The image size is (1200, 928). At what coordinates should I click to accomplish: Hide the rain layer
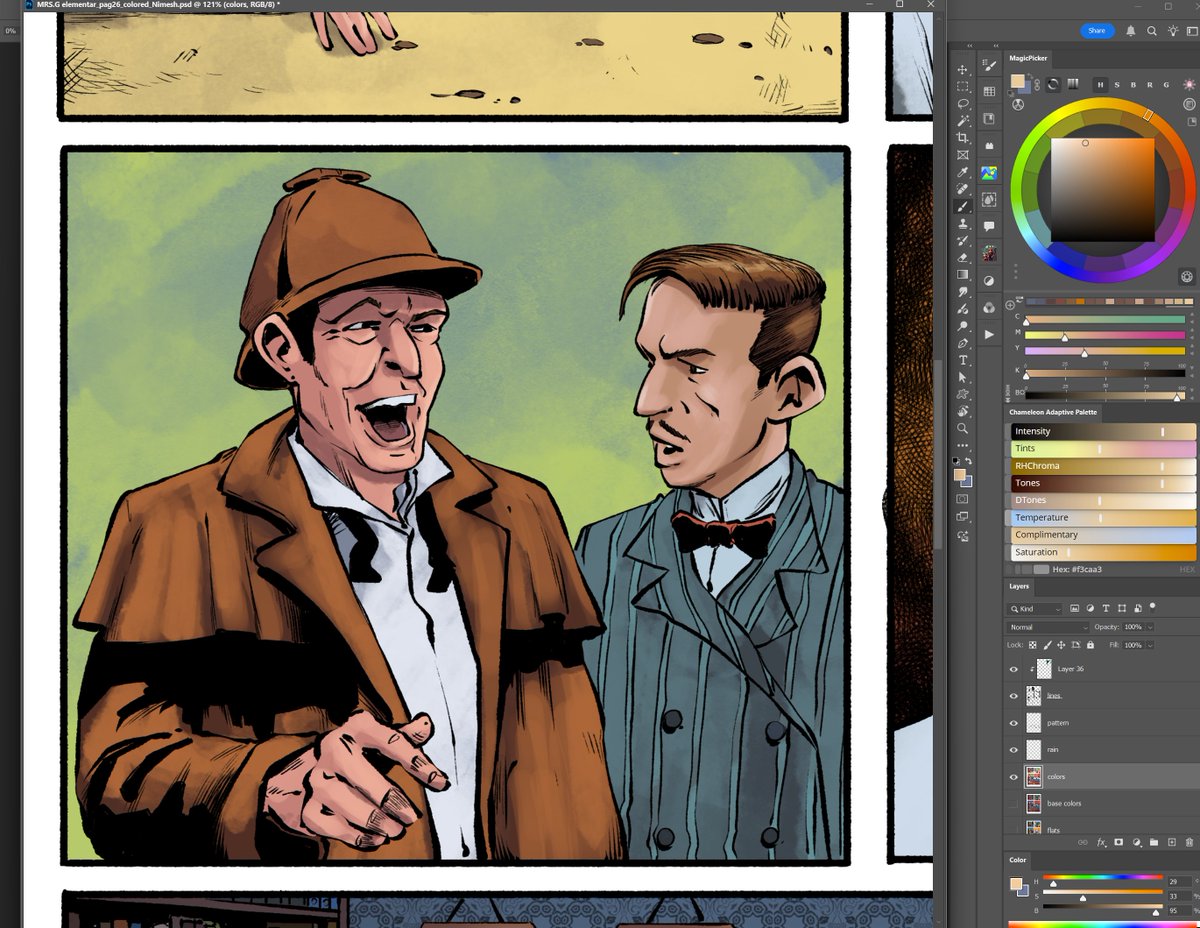coord(1014,750)
